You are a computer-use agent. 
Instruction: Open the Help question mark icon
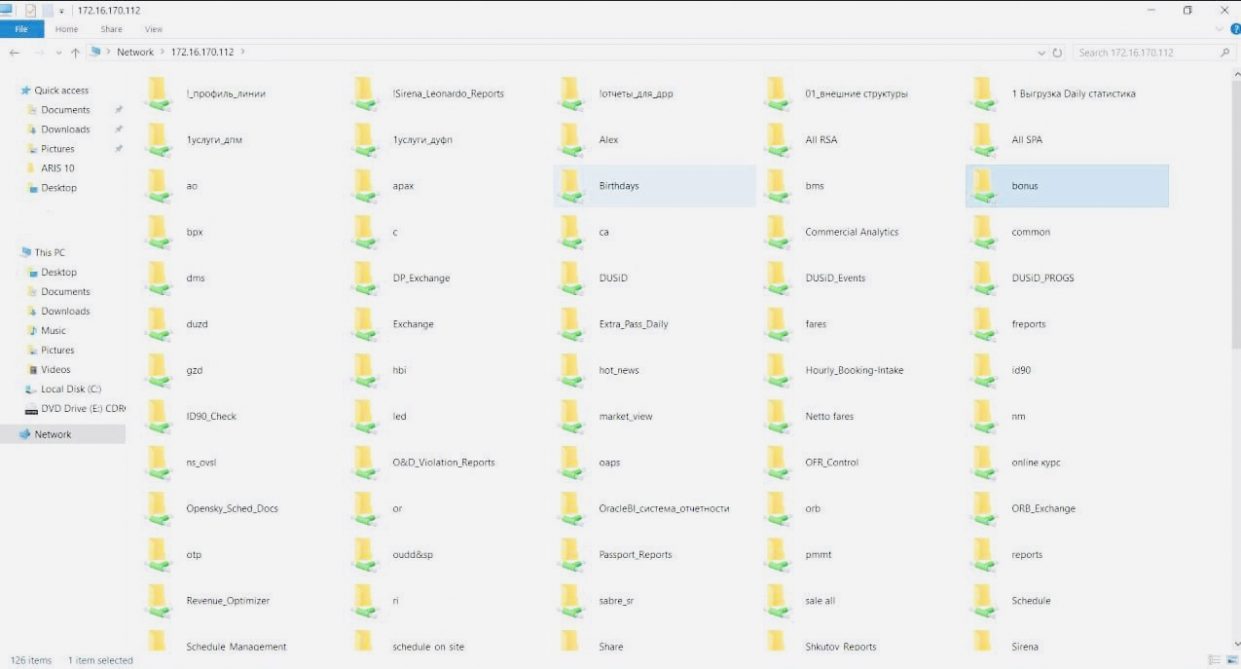[x=1234, y=30]
